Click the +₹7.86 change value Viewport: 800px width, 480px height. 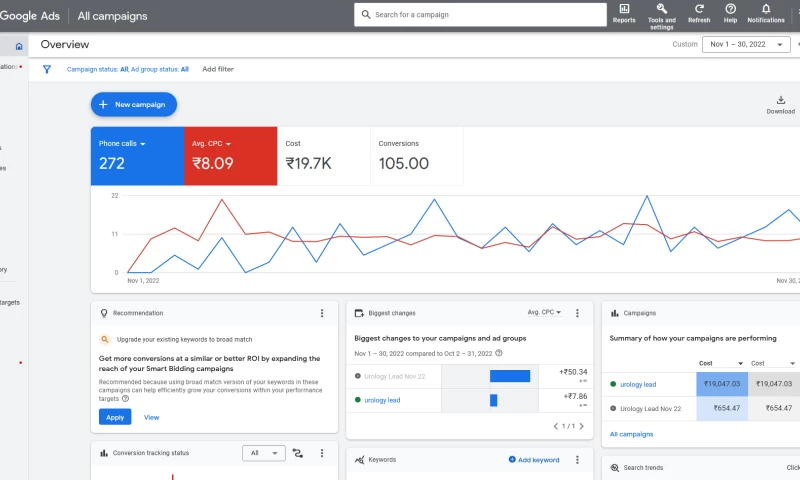575,396
